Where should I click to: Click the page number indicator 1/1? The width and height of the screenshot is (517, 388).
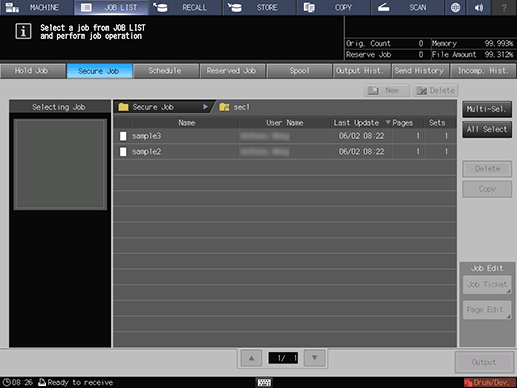pyautogui.click(x=283, y=358)
